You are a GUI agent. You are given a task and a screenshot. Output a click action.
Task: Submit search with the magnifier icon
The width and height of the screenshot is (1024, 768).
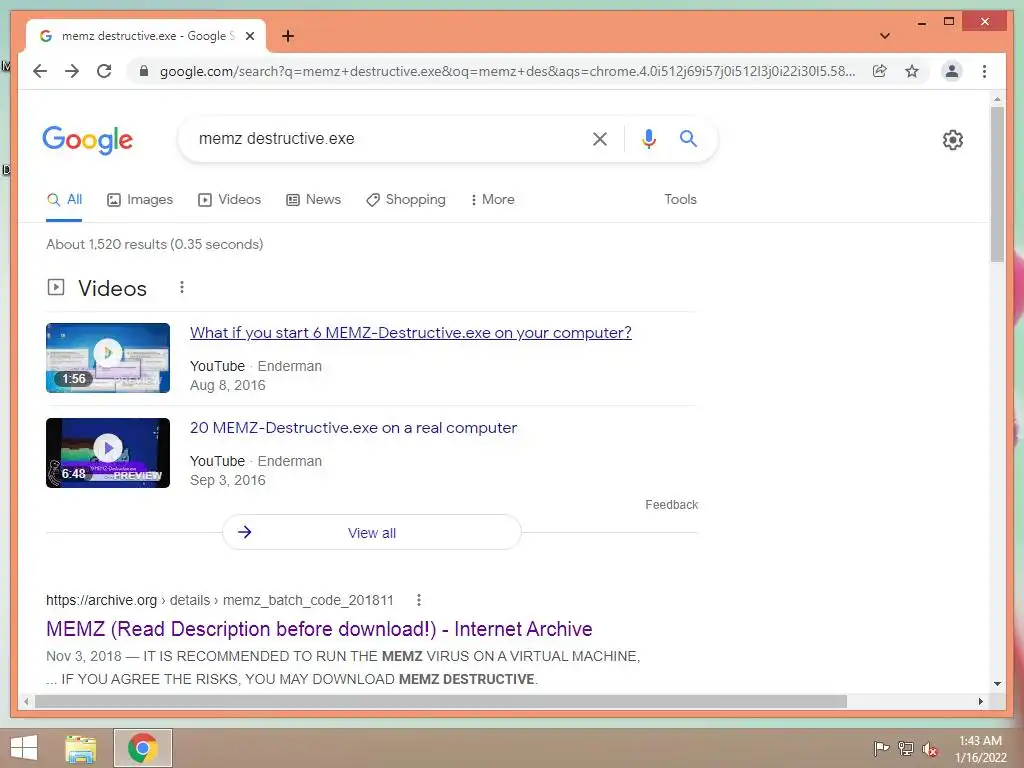pyautogui.click(x=688, y=138)
